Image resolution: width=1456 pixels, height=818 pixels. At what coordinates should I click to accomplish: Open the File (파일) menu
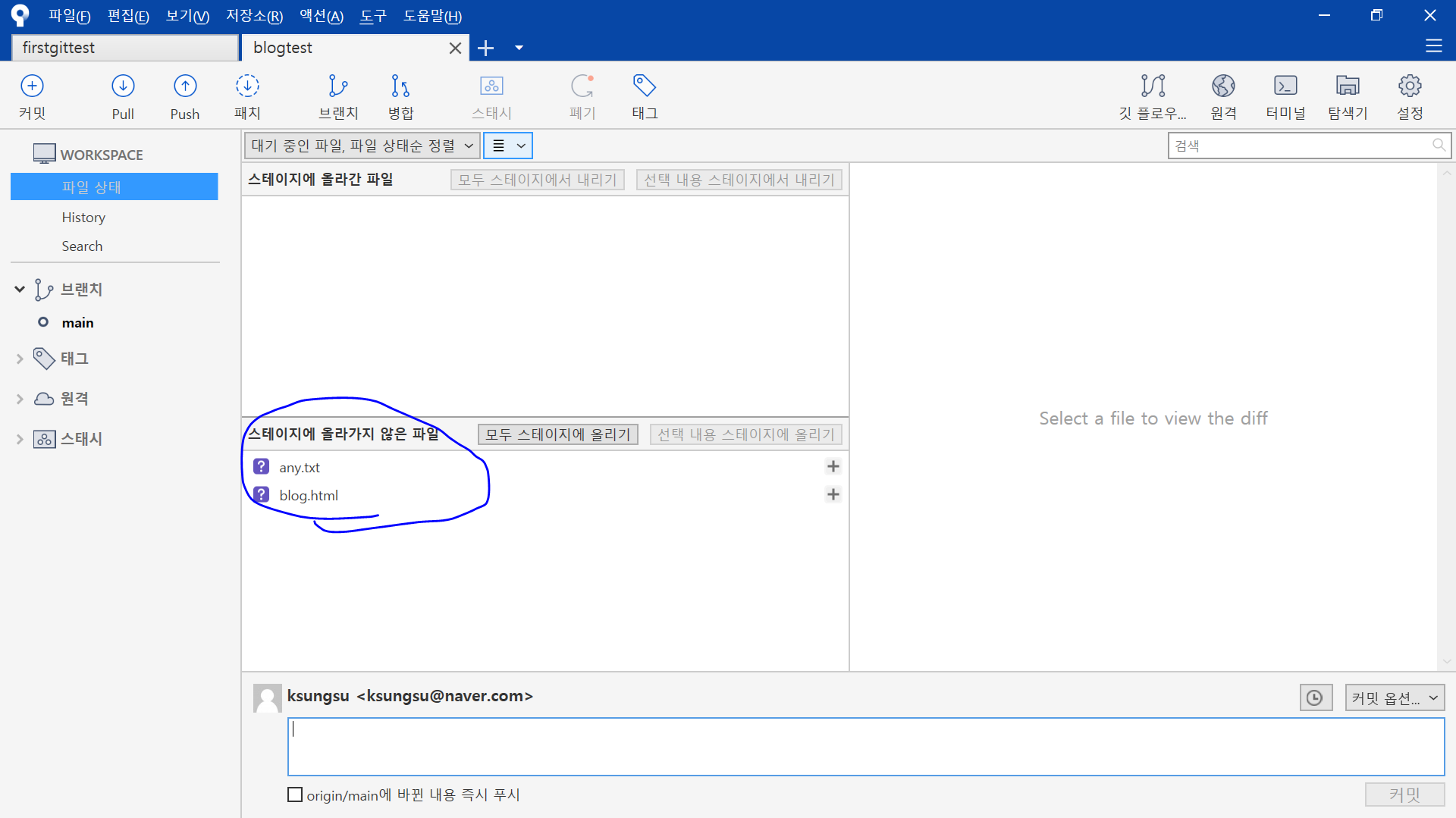[69, 16]
